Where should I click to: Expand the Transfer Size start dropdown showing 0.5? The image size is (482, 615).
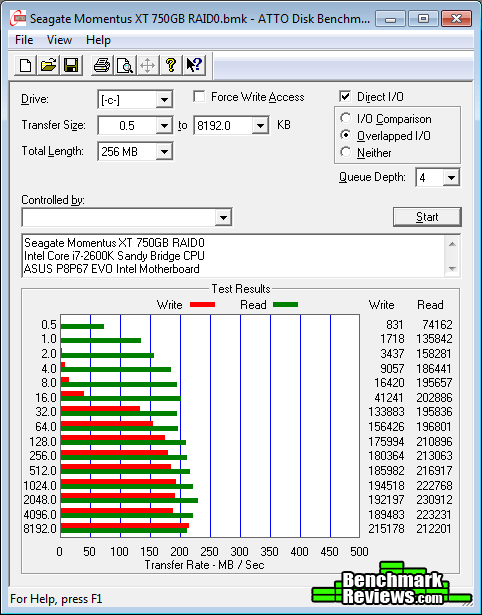164,126
